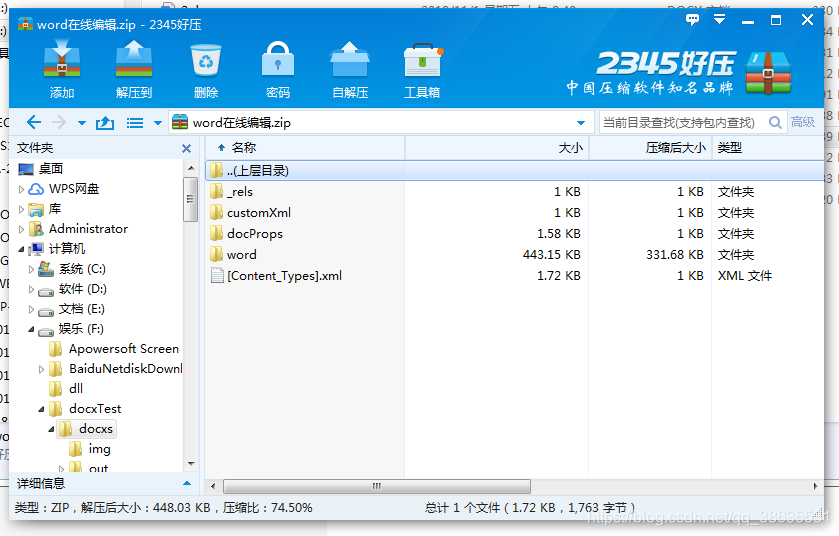The width and height of the screenshot is (839, 536).
Task: Click the search input field
Action: coord(682,122)
